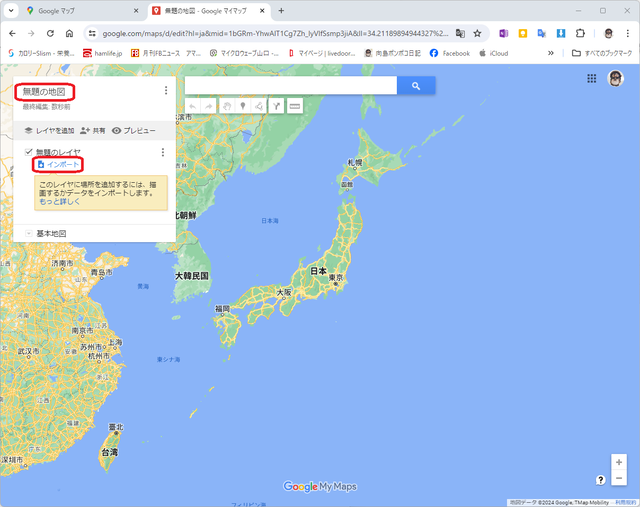
Task: Open the blue download extension icon
Action: [x=561, y=33]
